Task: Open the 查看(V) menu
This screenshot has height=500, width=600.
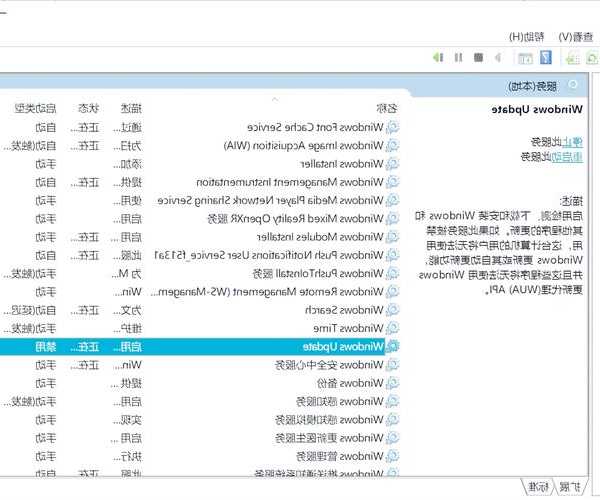Action: [579, 35]
